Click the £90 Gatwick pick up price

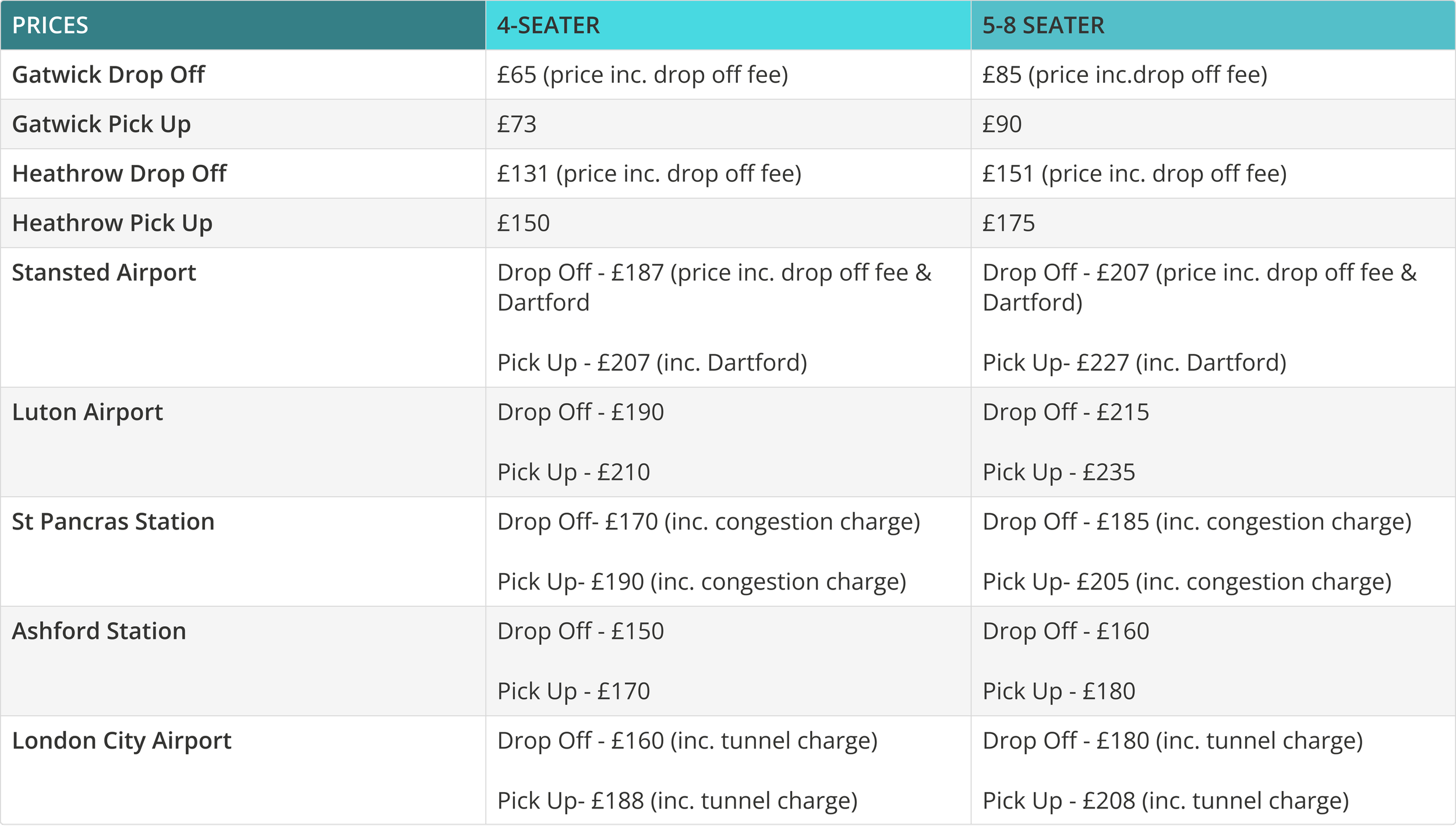(x=1002, y=124)
